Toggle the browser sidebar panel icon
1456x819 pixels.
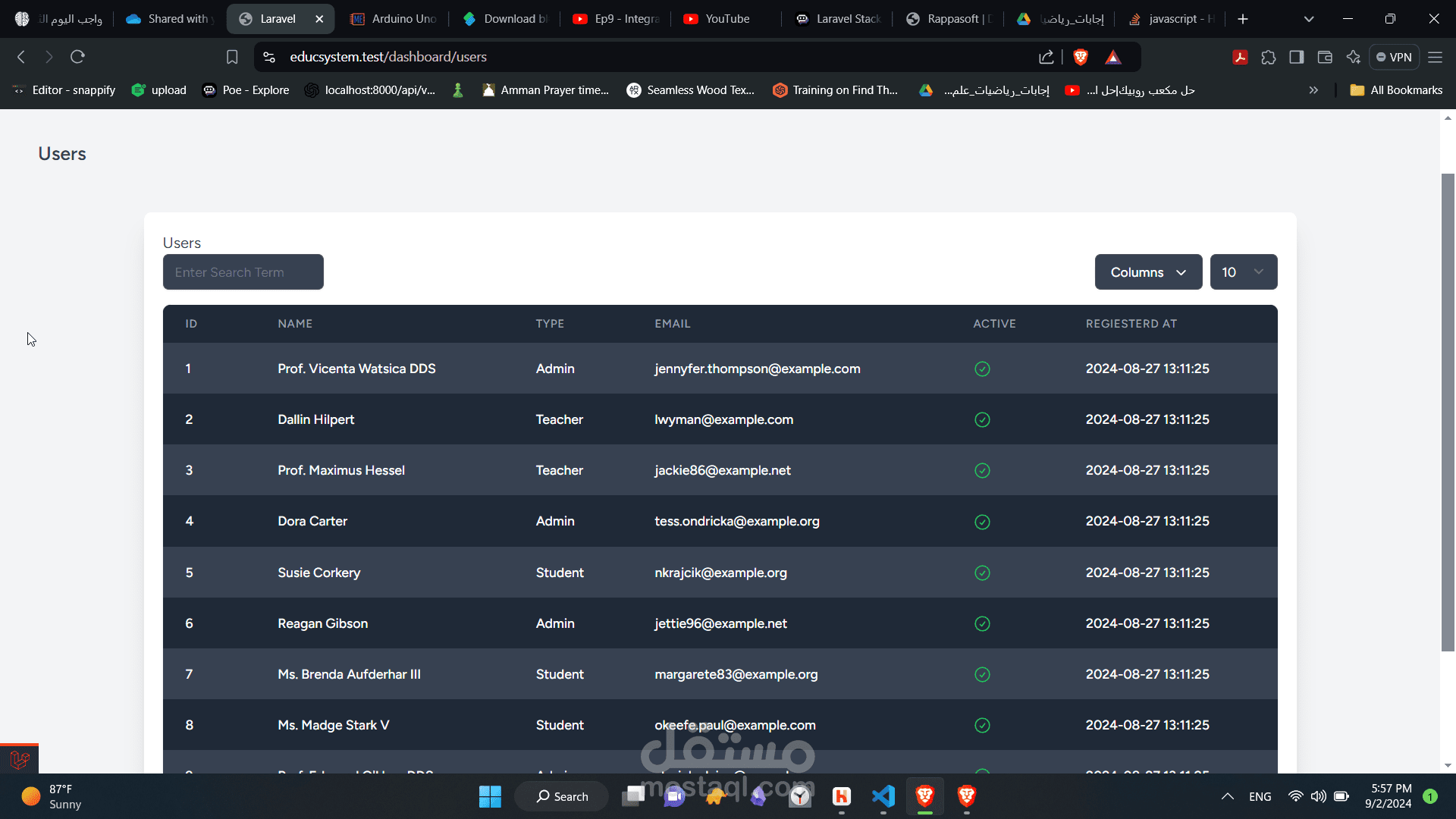(x=1297, y=57)
